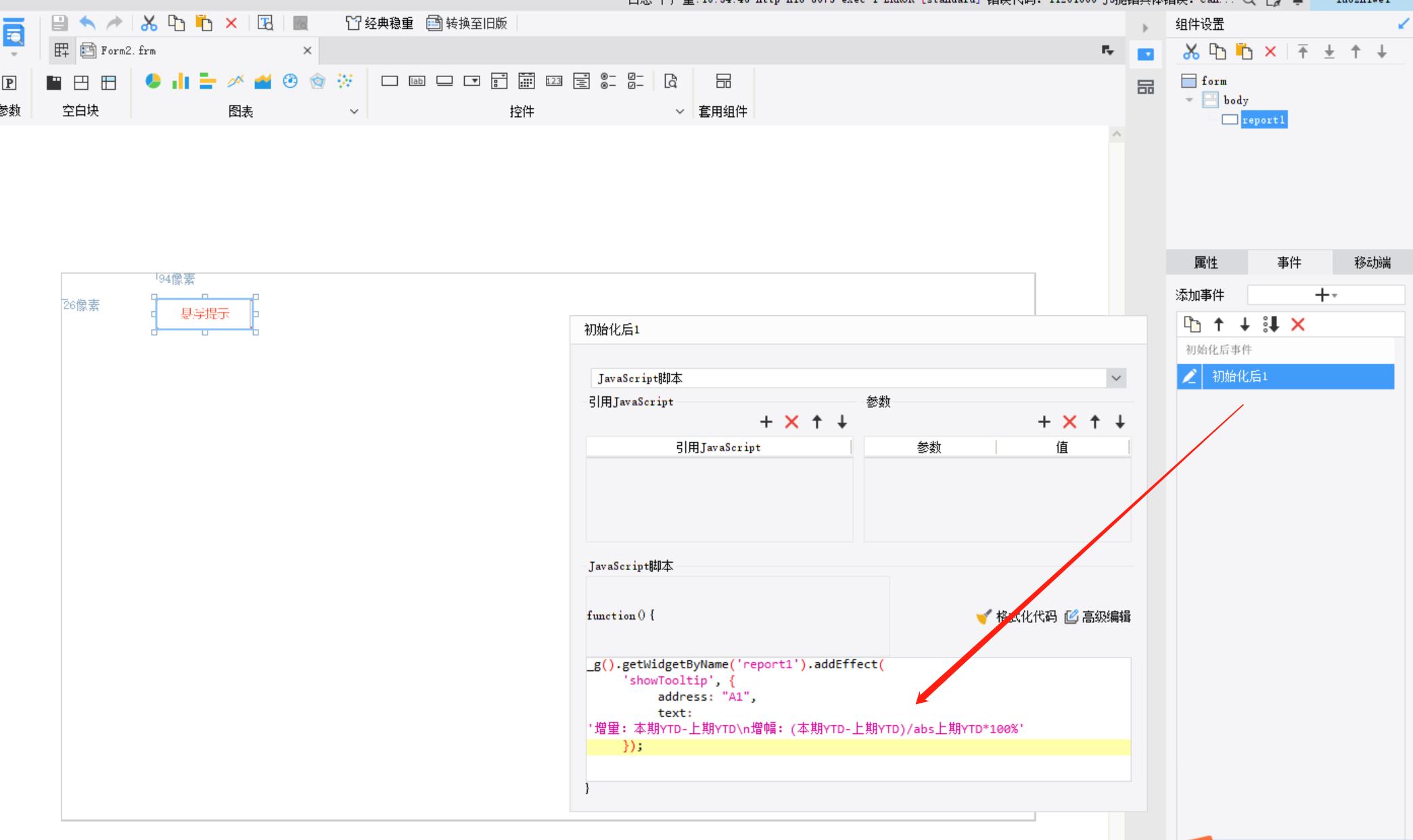
Task: Insert an area chart component
Action: [262, 82]
